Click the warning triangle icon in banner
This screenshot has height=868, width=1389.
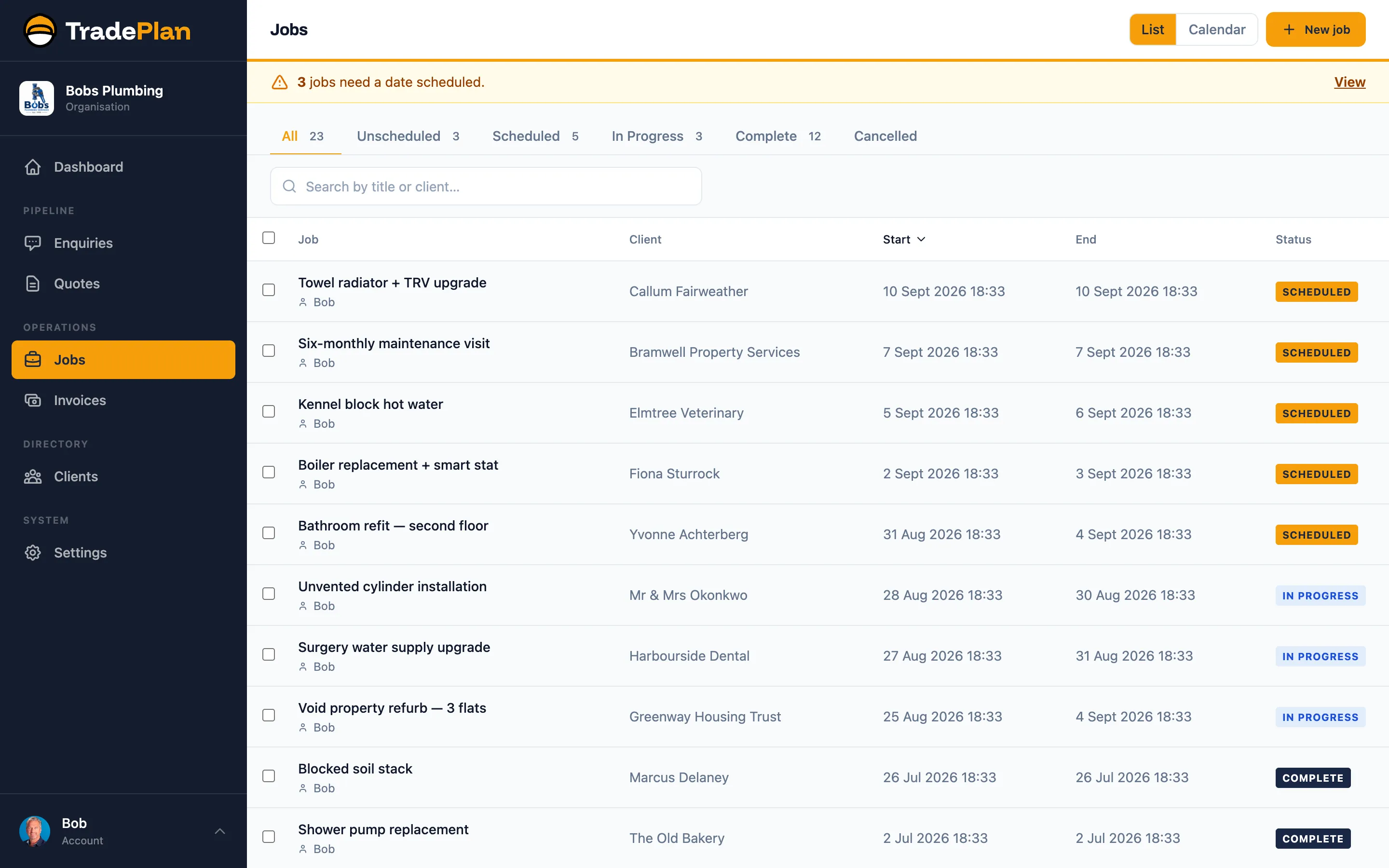pyautogui.click(x=280, y=82)
